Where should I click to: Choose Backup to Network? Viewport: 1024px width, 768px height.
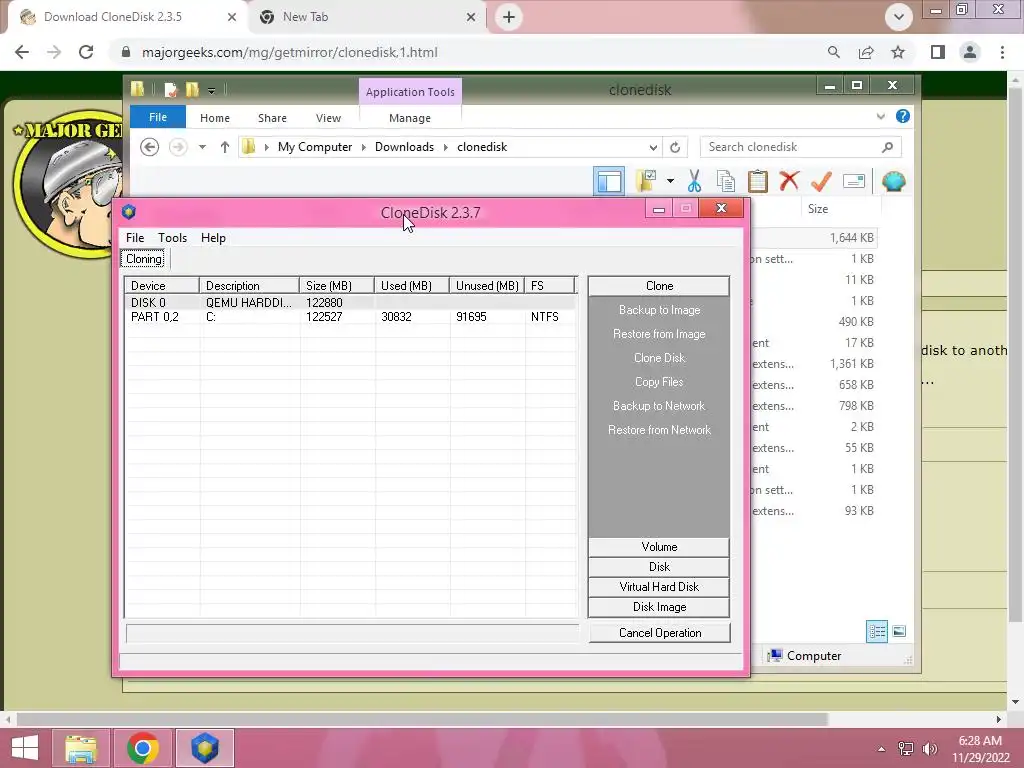(x=659, y=406)
